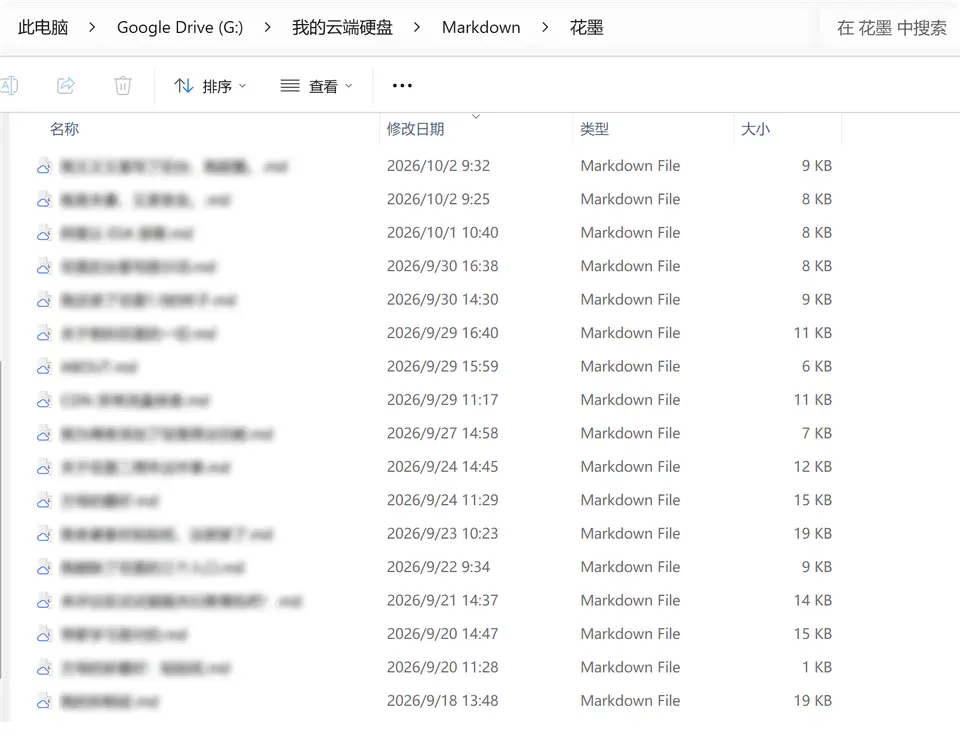
Task: Click cloud icon of 2026/9/30 14:30 file
Action: pos(43,301)
